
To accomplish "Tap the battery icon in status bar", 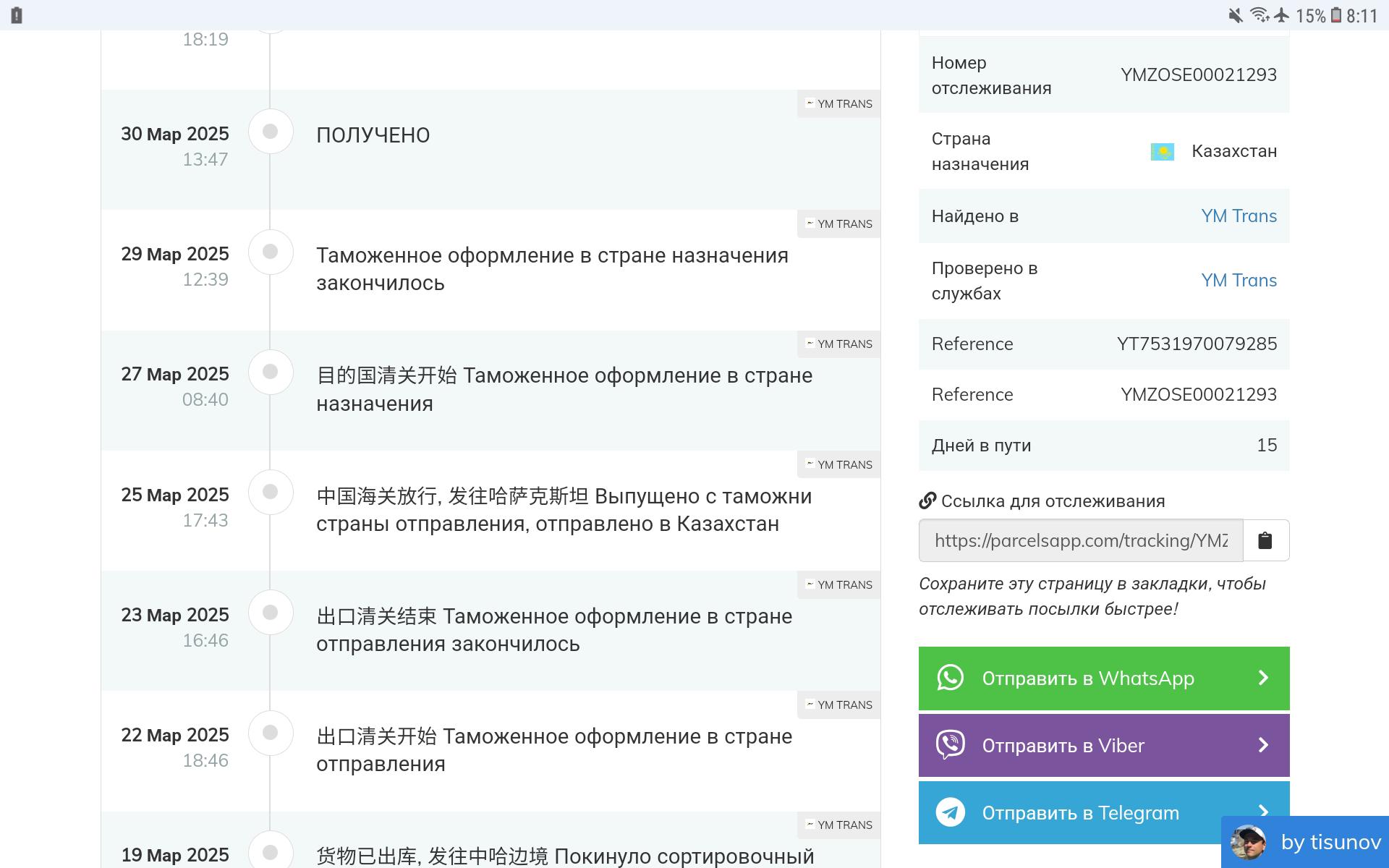I will coord(1335,15).
